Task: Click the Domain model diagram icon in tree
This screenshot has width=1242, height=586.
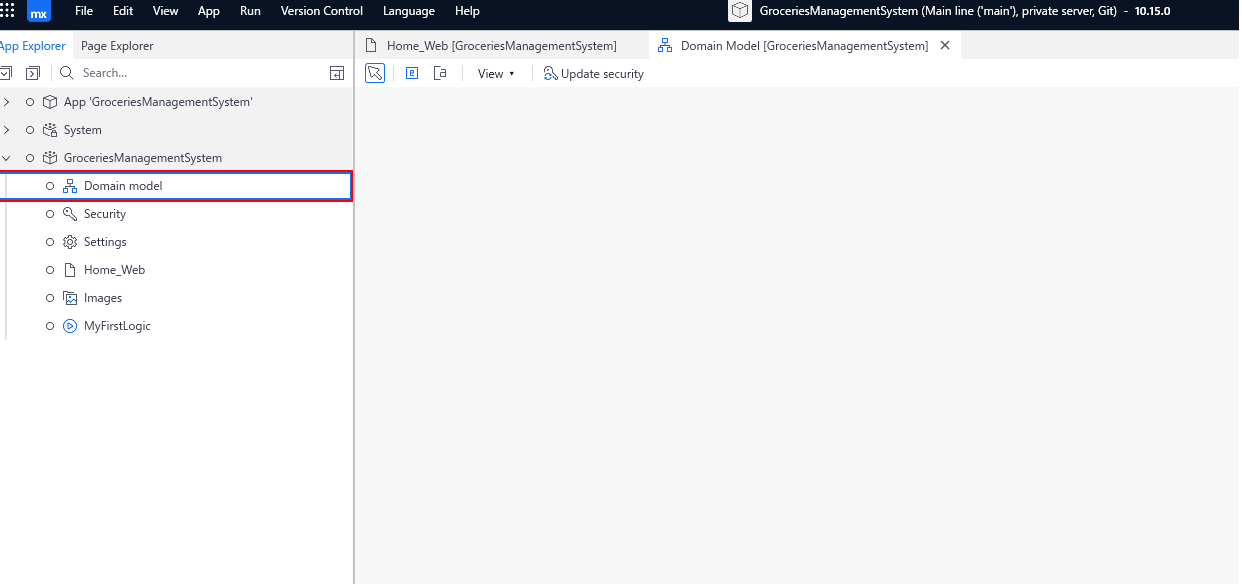Action: click(70, 186)
